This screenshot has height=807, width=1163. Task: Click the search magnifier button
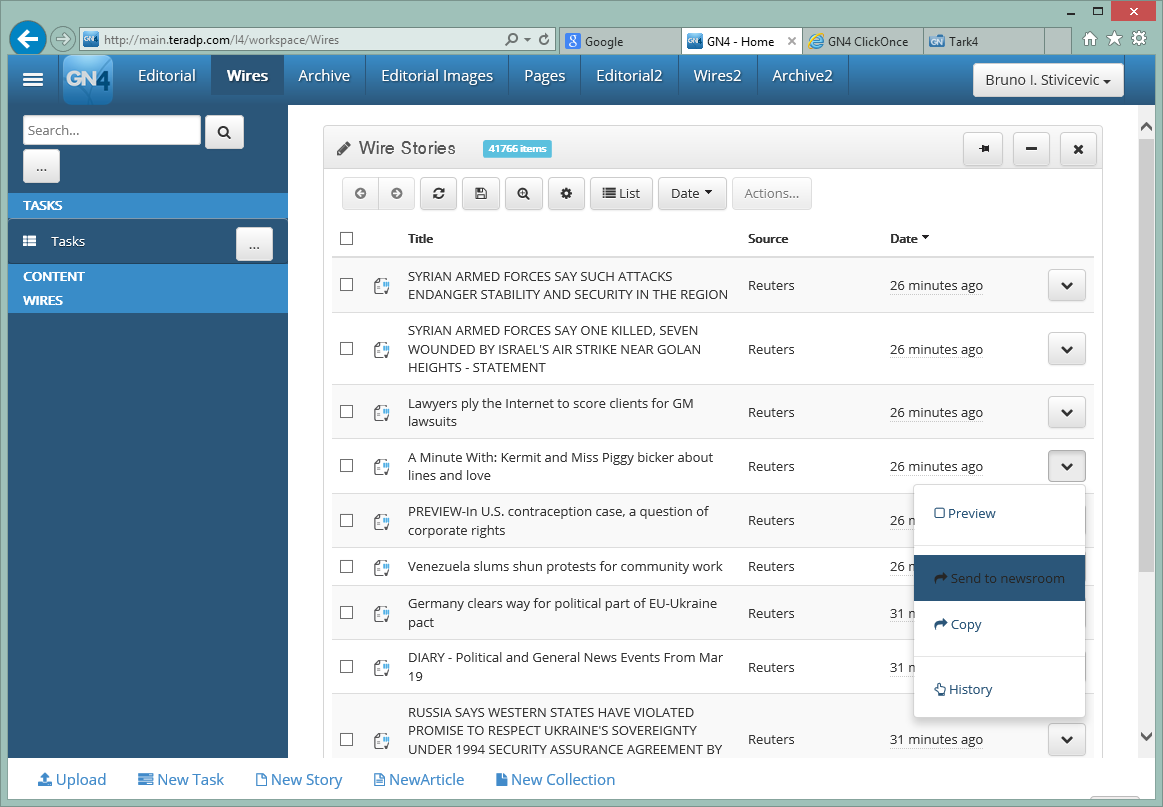coord(224,132)
